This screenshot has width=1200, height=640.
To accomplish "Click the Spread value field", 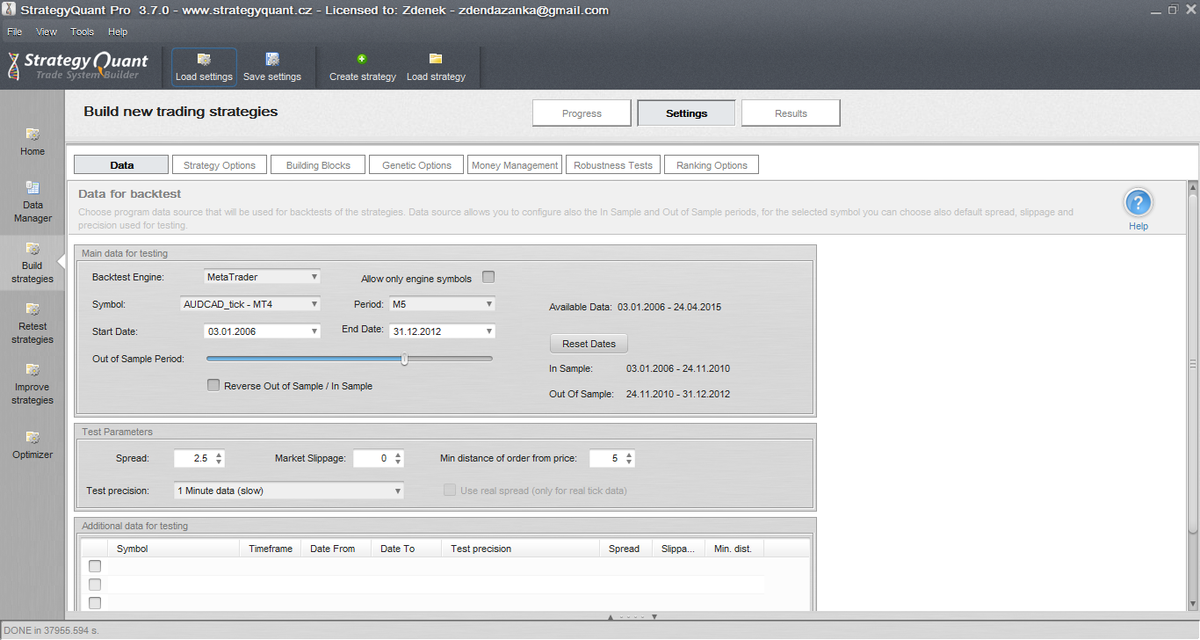I will 193,458.
